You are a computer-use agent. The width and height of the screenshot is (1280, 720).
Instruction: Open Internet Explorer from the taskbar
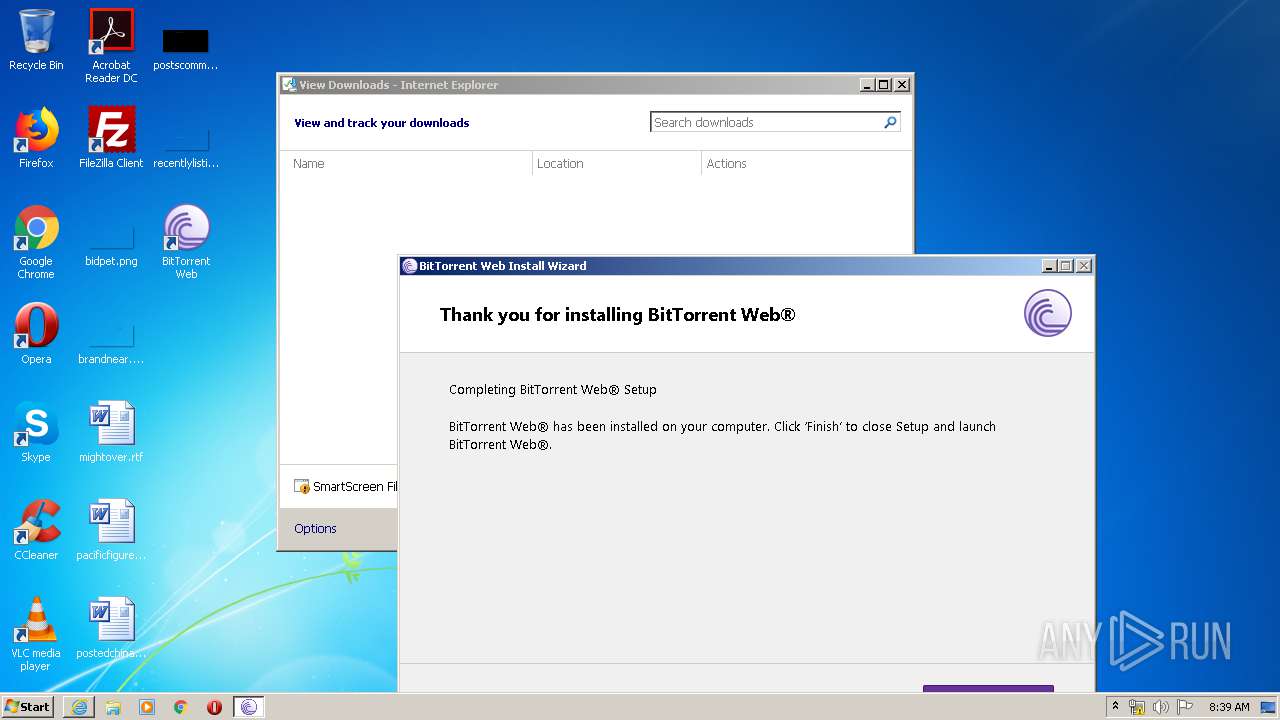(79, 707)
